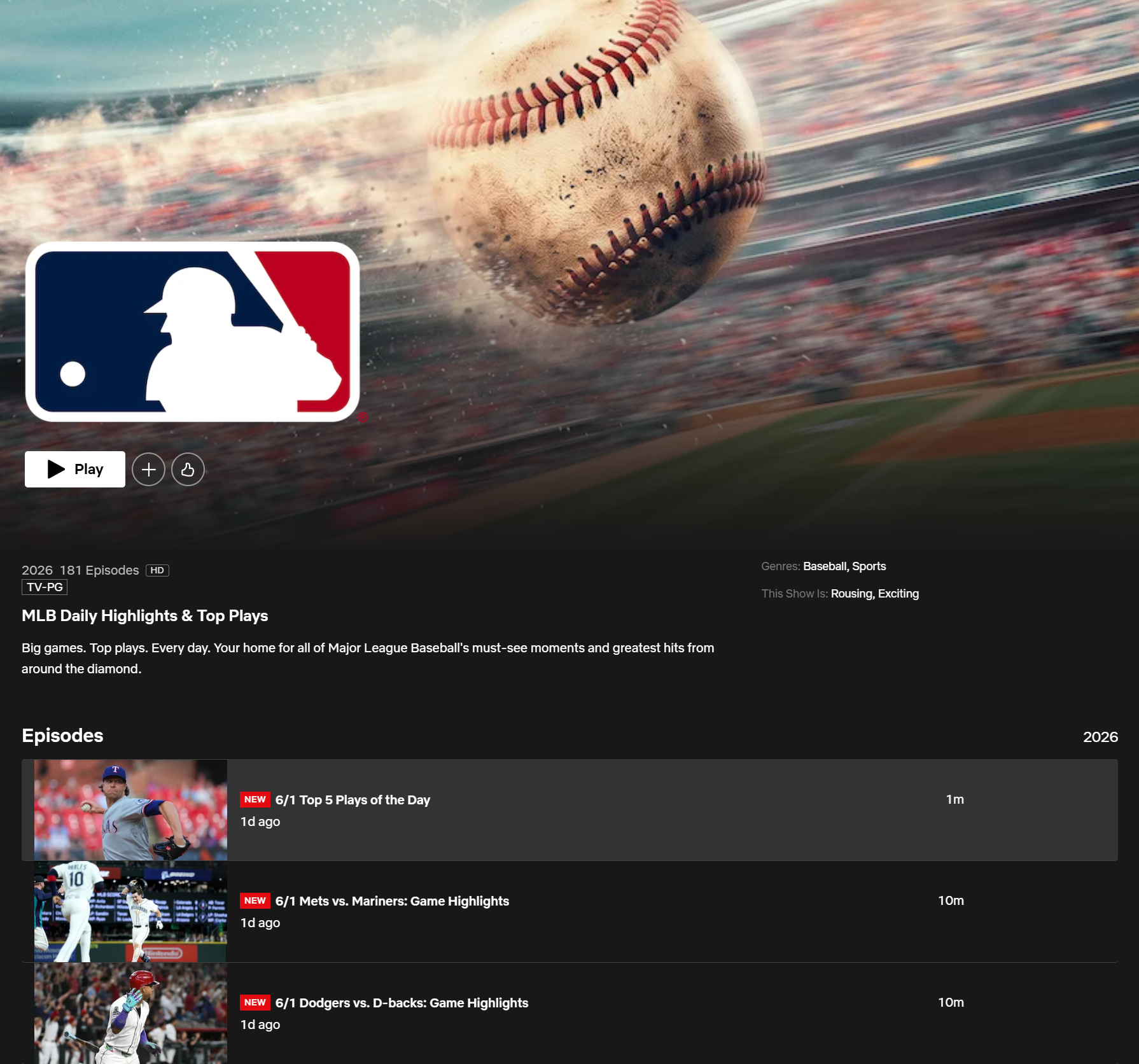The image size is (1139, 1064).
Task: Select the Rousing tag link
Action: [851, 594]
